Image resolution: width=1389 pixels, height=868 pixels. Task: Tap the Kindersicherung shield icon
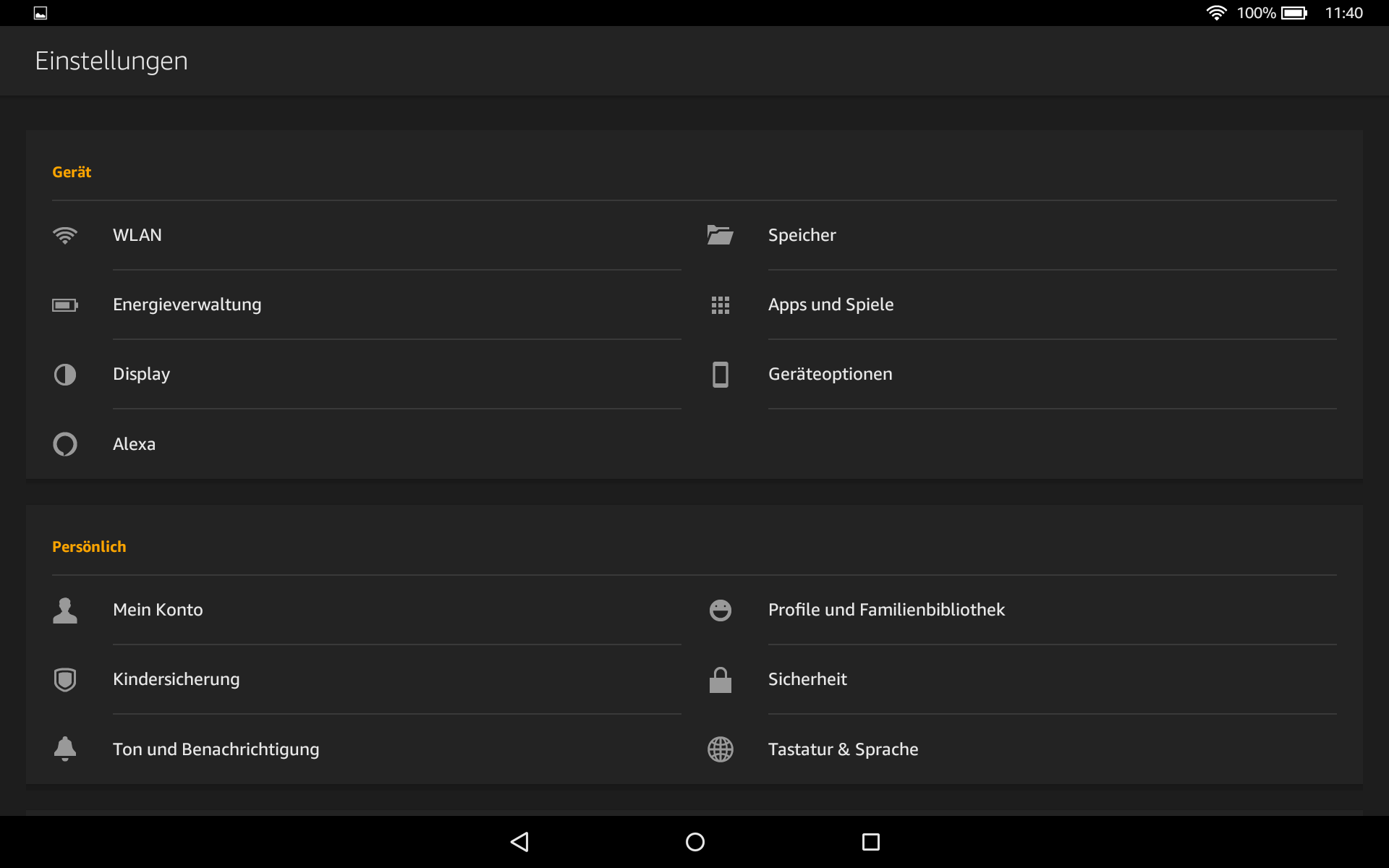coord(65,680)
